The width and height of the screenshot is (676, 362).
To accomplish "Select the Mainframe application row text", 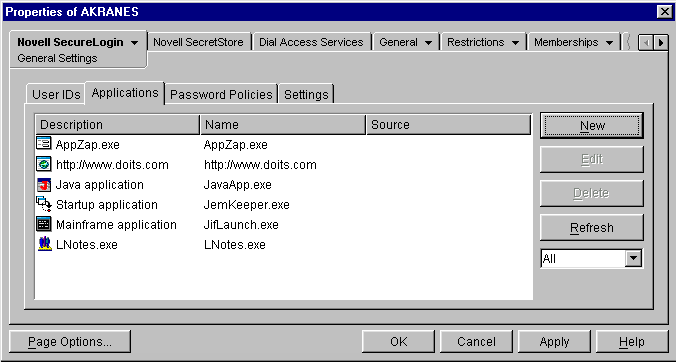I will point(116,225).
